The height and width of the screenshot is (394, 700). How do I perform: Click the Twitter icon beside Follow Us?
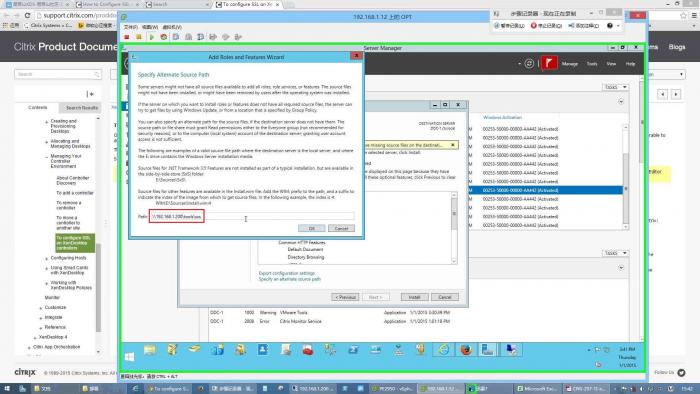click(x=681, y=373)
